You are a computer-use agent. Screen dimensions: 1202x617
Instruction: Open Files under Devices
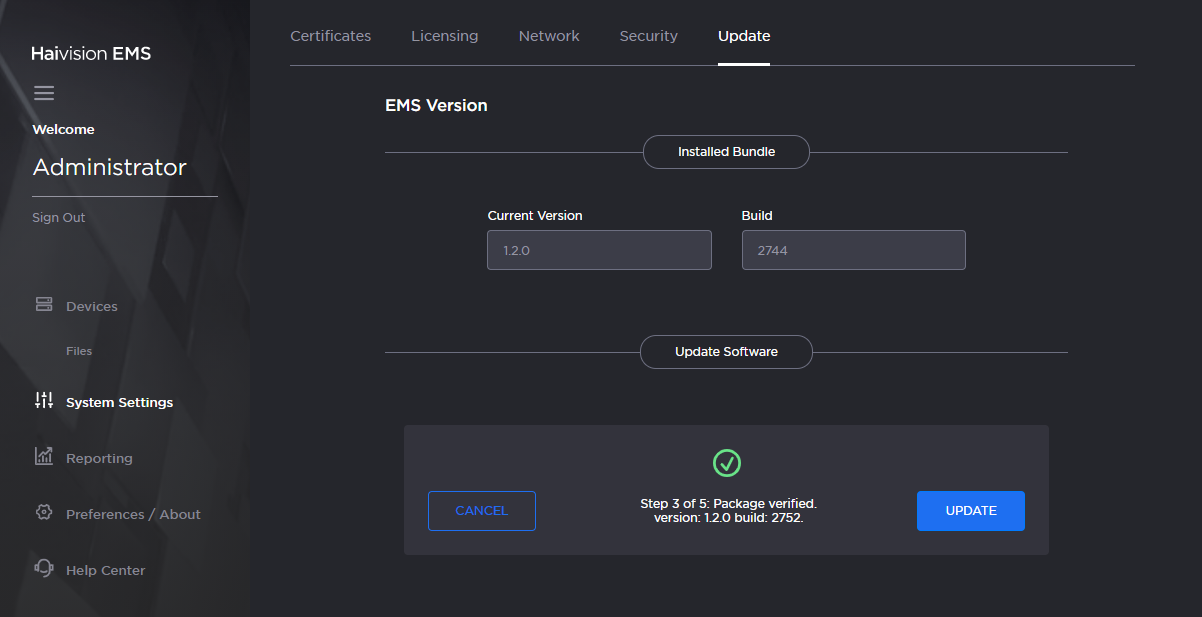click(80, 350)
